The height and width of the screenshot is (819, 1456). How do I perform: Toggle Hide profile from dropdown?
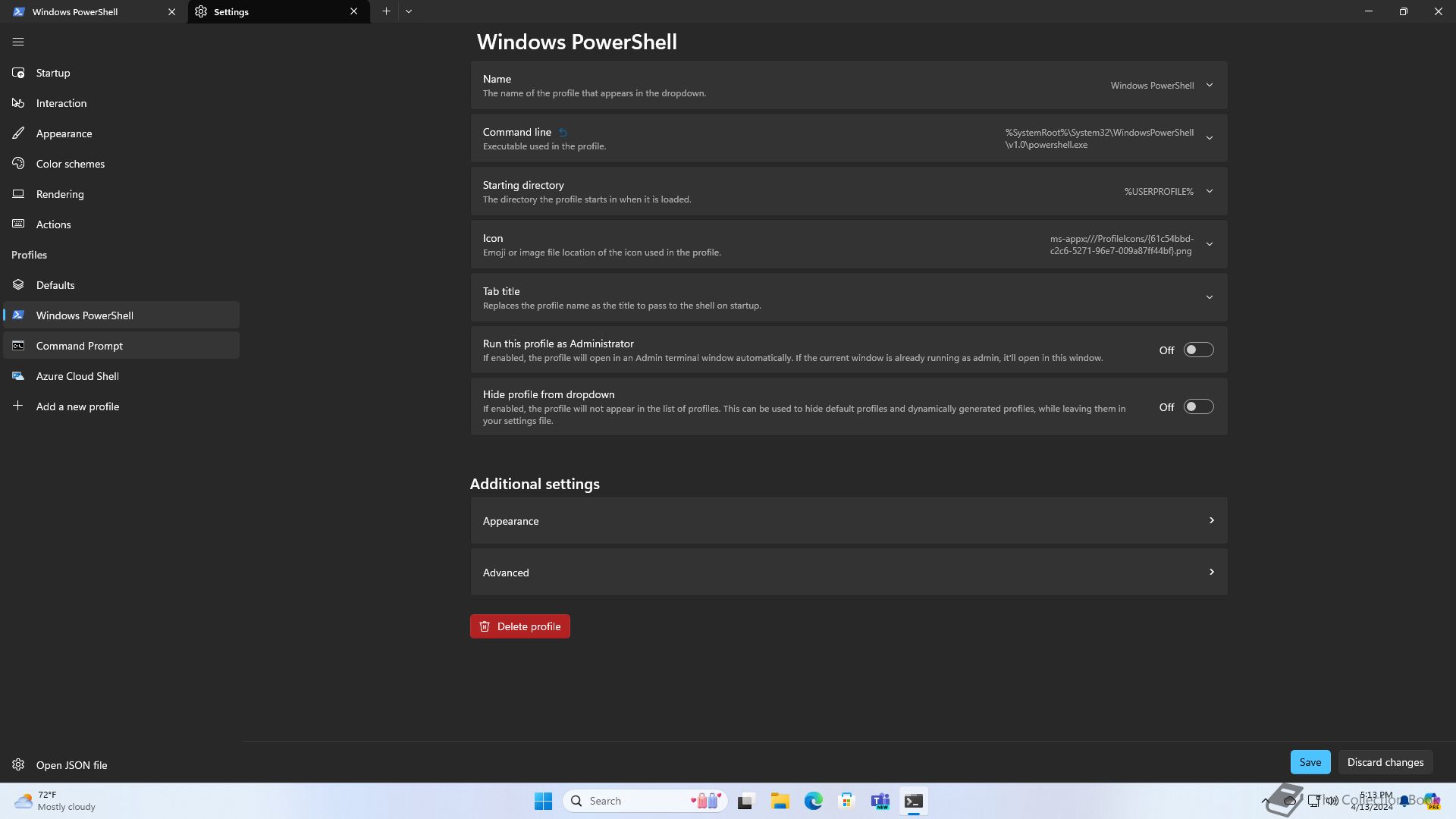coord(1199,407)
